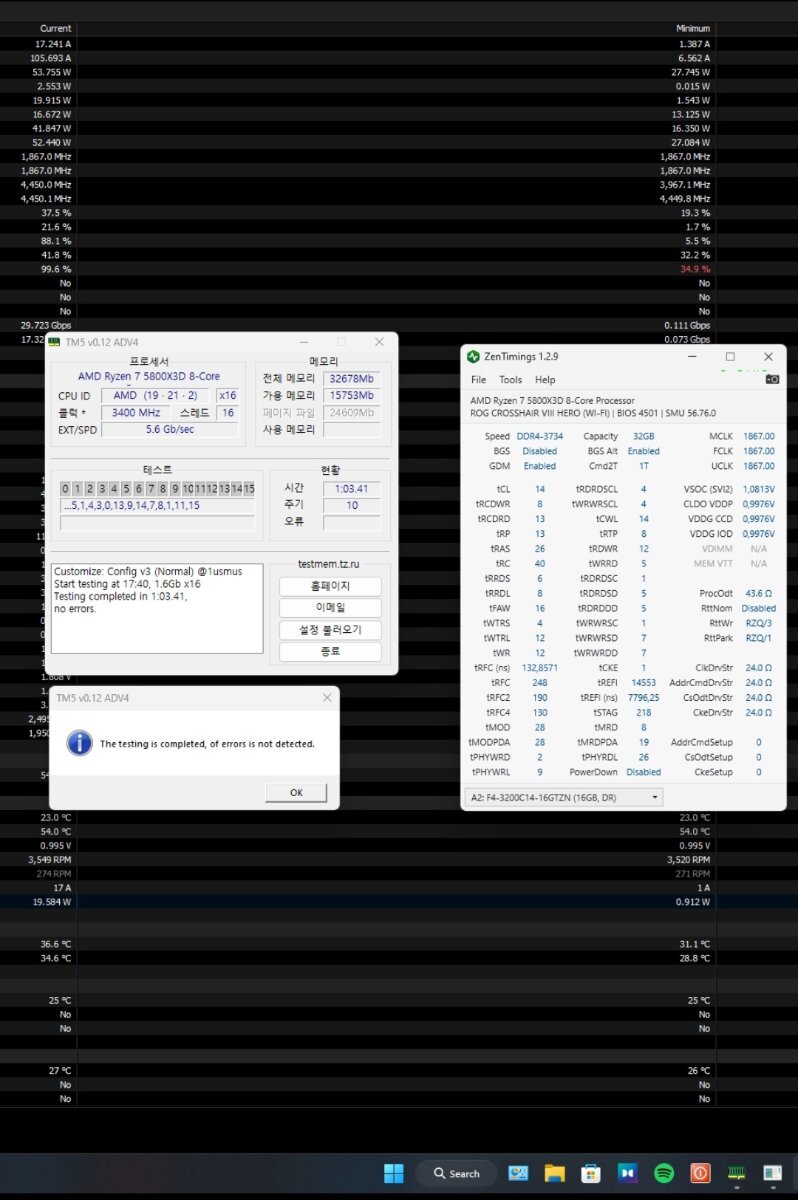This screenshot has height=1200, width=798.
Task: Click the tREFI value 14553
Action: (643, 682)
